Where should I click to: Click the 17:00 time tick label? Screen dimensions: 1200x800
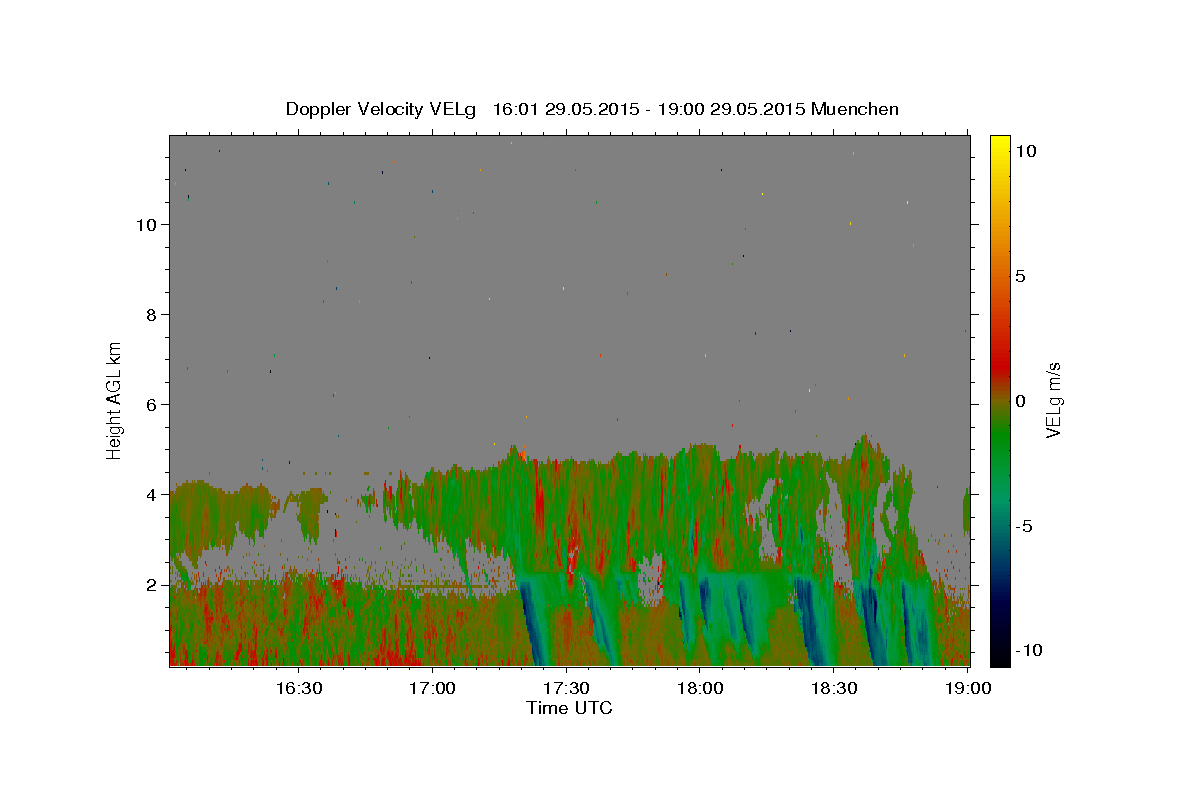(432, 688)
